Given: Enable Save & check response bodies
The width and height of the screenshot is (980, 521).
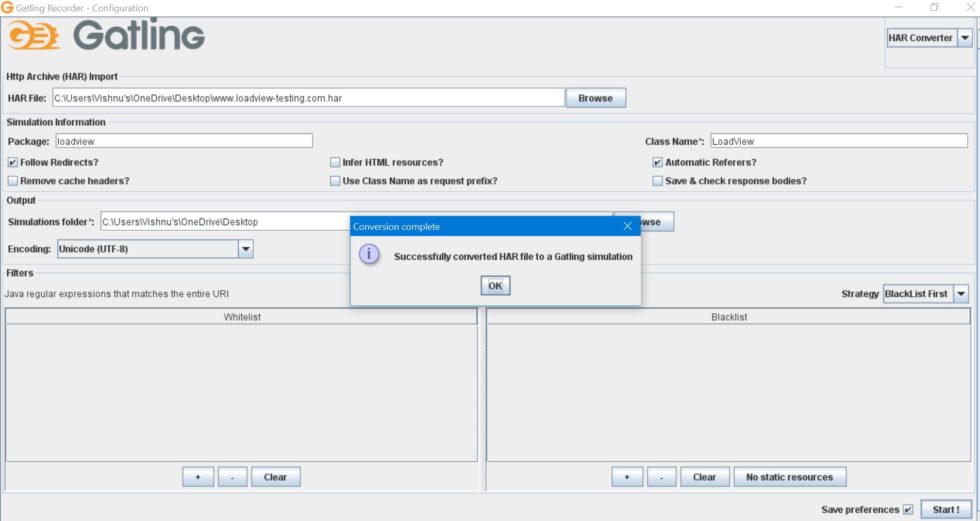Looking at the screenshot, I should [658, 181].
